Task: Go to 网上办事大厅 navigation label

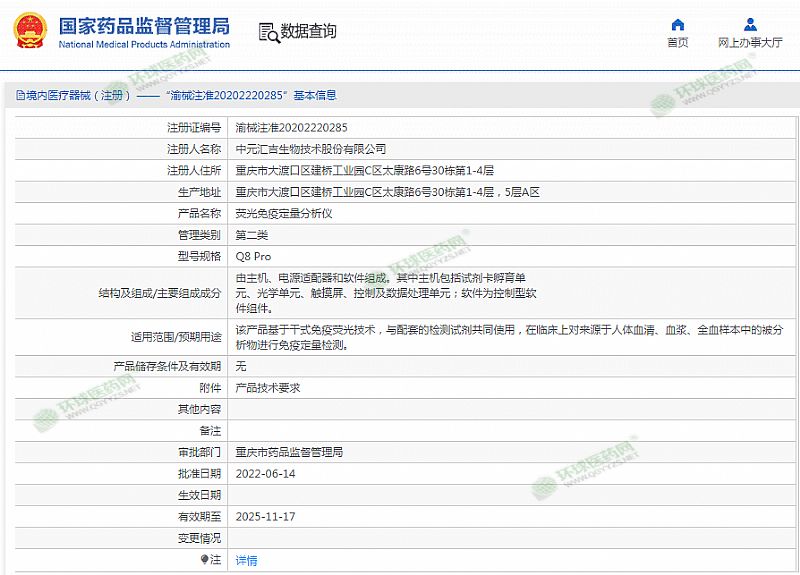Action: [x=750, y=43]
